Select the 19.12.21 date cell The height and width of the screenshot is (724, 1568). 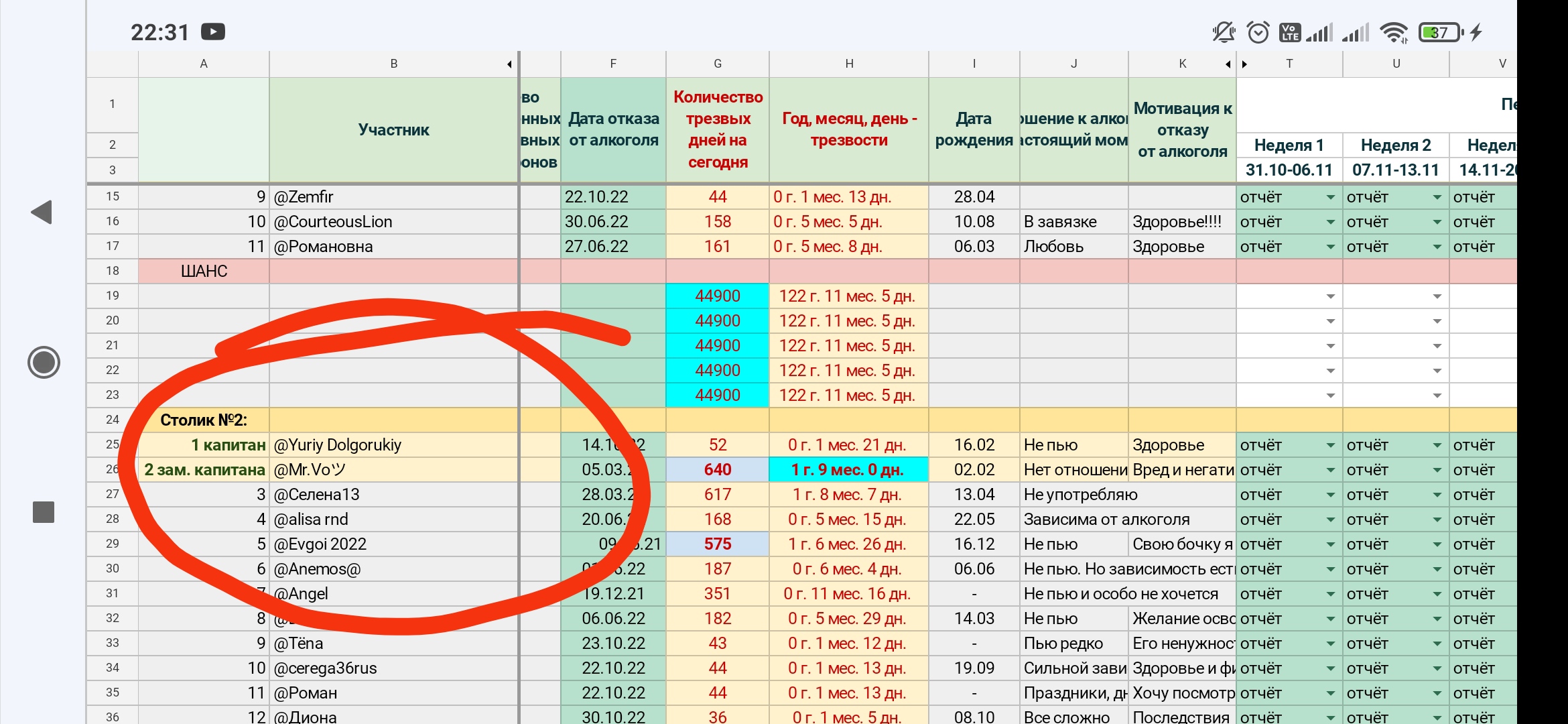pyautogui.click(x=614, y=594)
